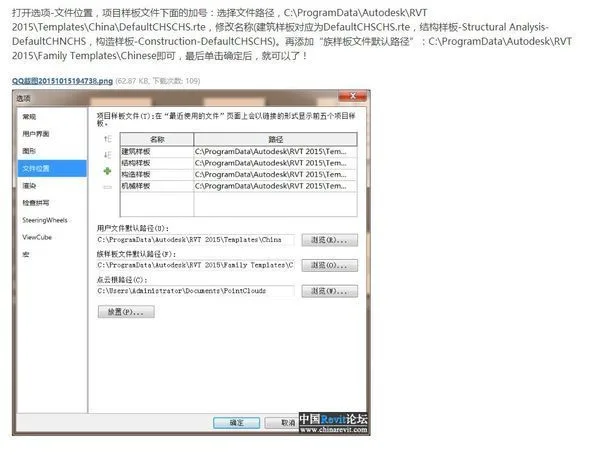
Task: Open the QQ截图20151015194738.png attachment link
Action: pos(62,81)
